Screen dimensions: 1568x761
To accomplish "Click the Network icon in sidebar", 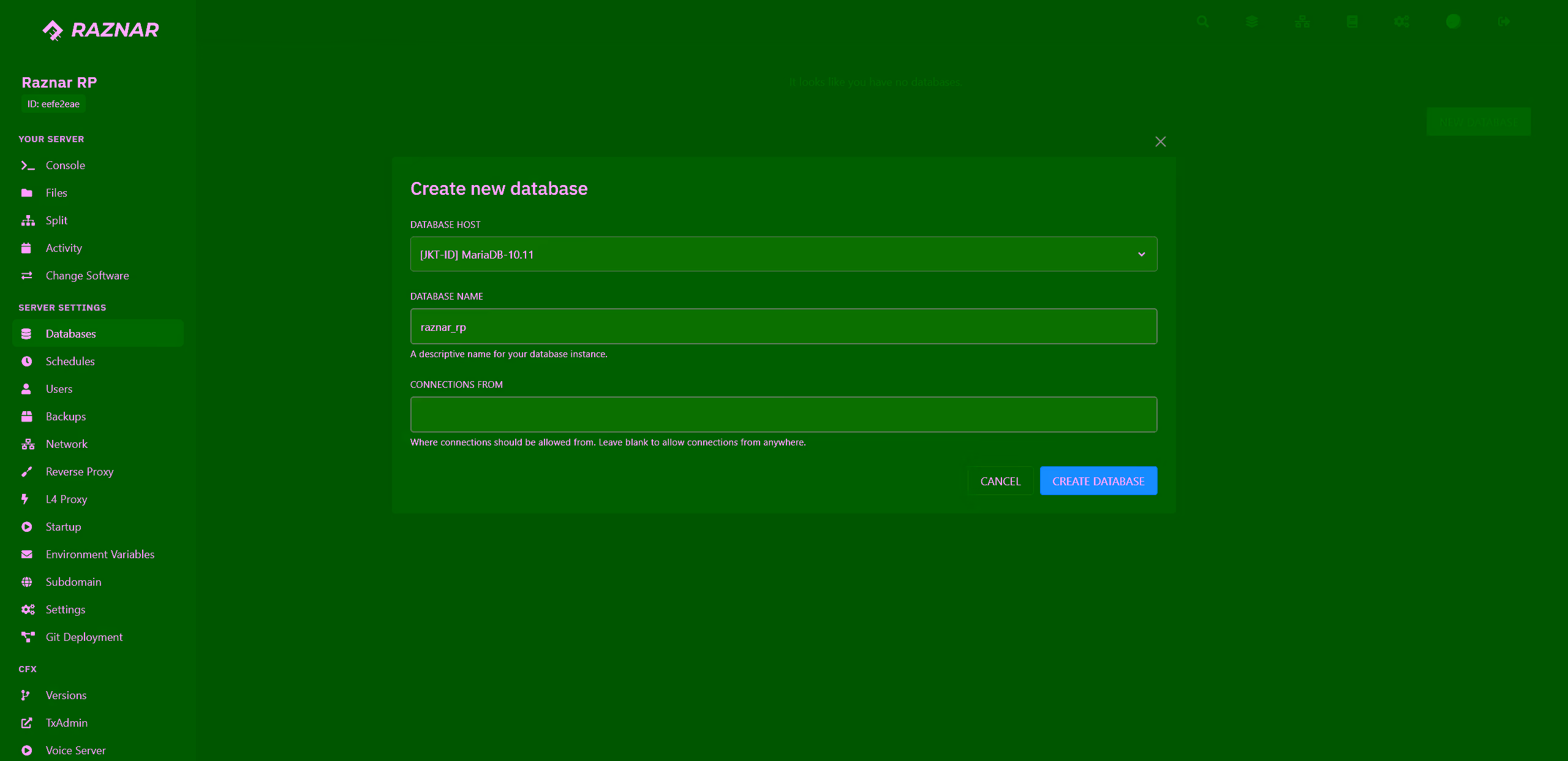I will (x=28, y=444).
